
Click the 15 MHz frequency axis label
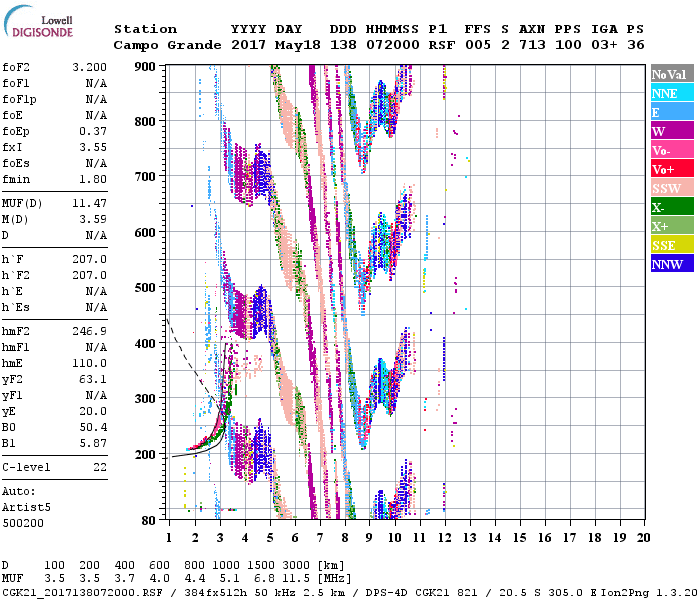pyautogui.click(x=519, y=538)
